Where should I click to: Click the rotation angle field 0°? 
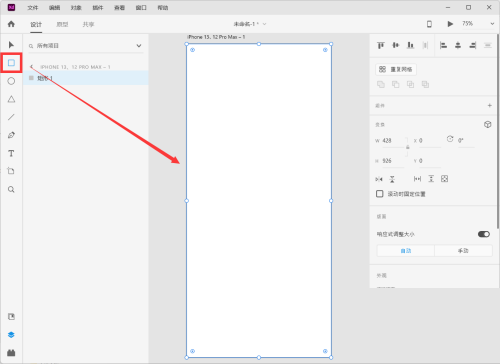[x=466, y=141]
